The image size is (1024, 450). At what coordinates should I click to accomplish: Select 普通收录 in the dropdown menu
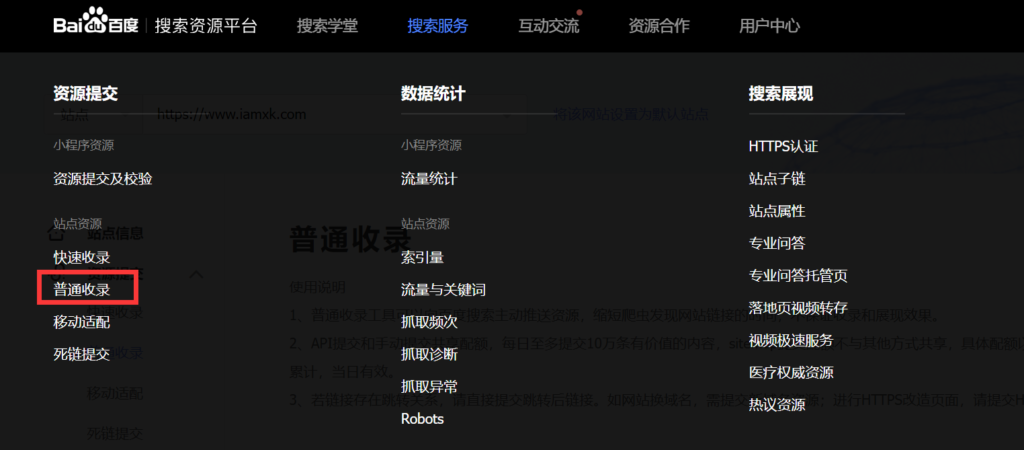(x=82, y=290)
